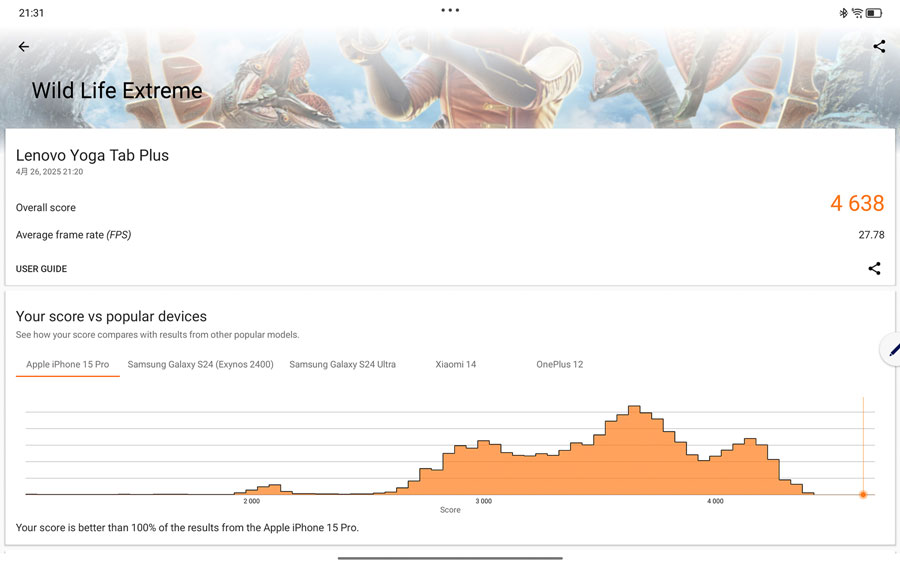Tap the 'Your score is better than 100%' text
Screen dimensions: 900x563
(x=187, y=527)
